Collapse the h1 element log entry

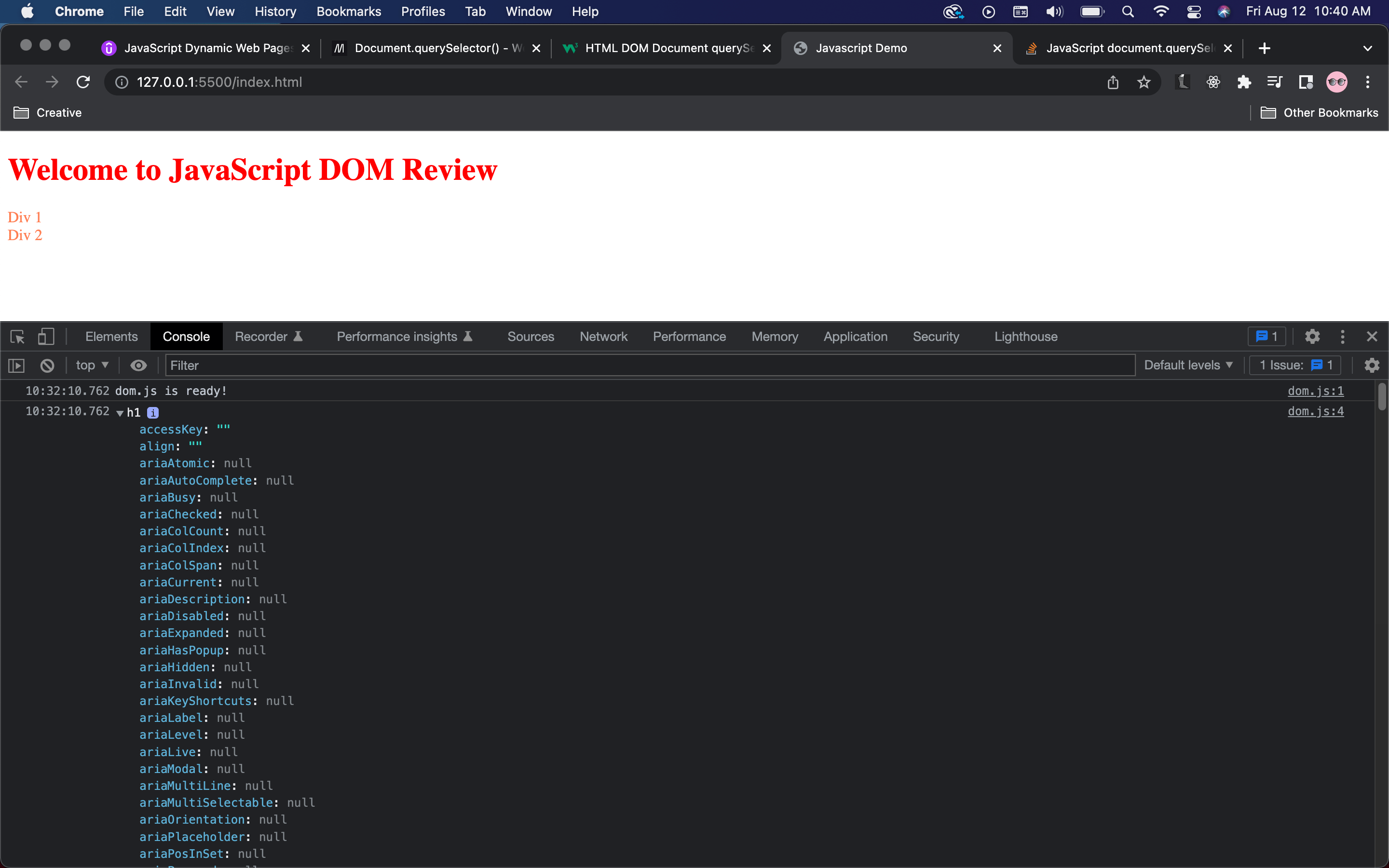(120, 412)
